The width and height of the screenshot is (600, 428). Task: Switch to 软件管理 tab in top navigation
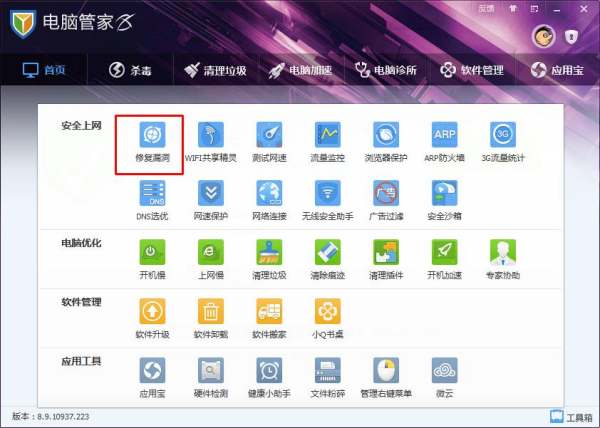tap(472, 70)
